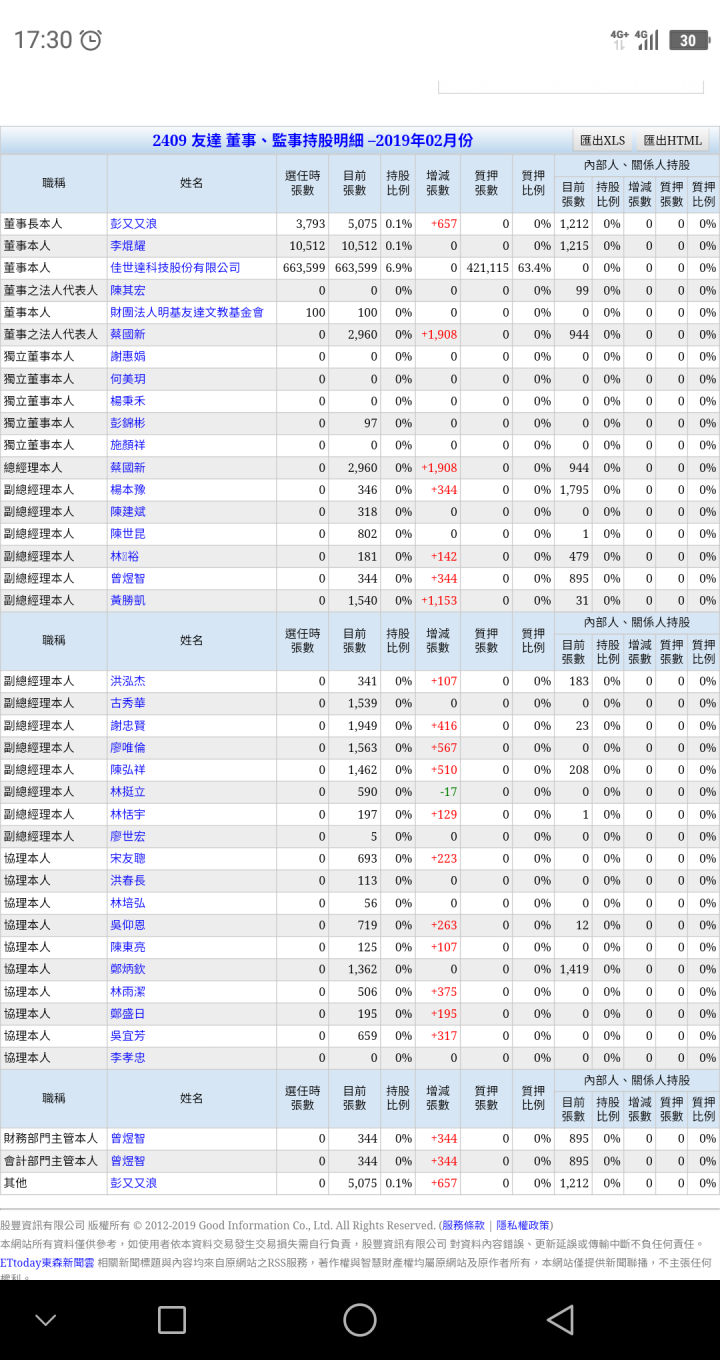Open the 吳仰恩 name link
Image resolution: width=720 pixels, height=1360 pixels.
coord(127,925)
